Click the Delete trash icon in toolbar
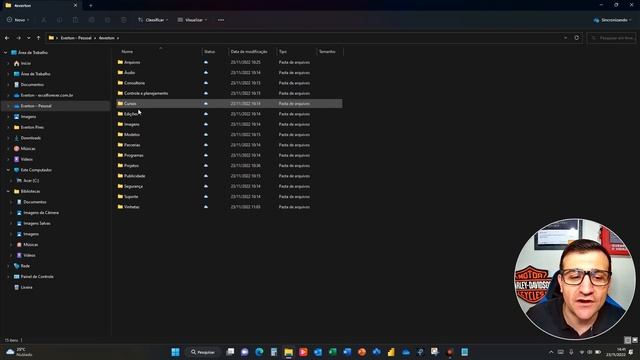The width and height of the screenshot is (640, 360). (x=124, y=20)
